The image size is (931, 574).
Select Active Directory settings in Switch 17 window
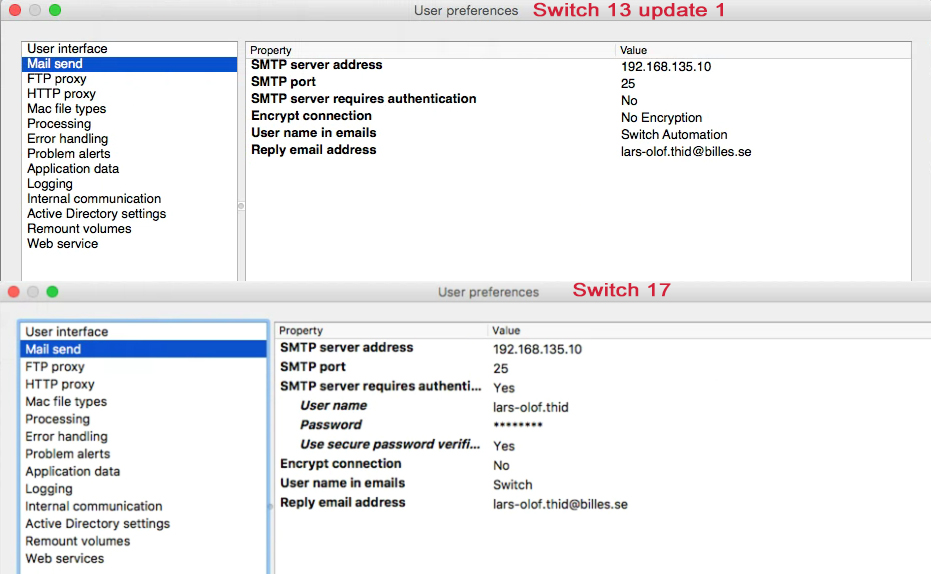(x=97, y=524)
